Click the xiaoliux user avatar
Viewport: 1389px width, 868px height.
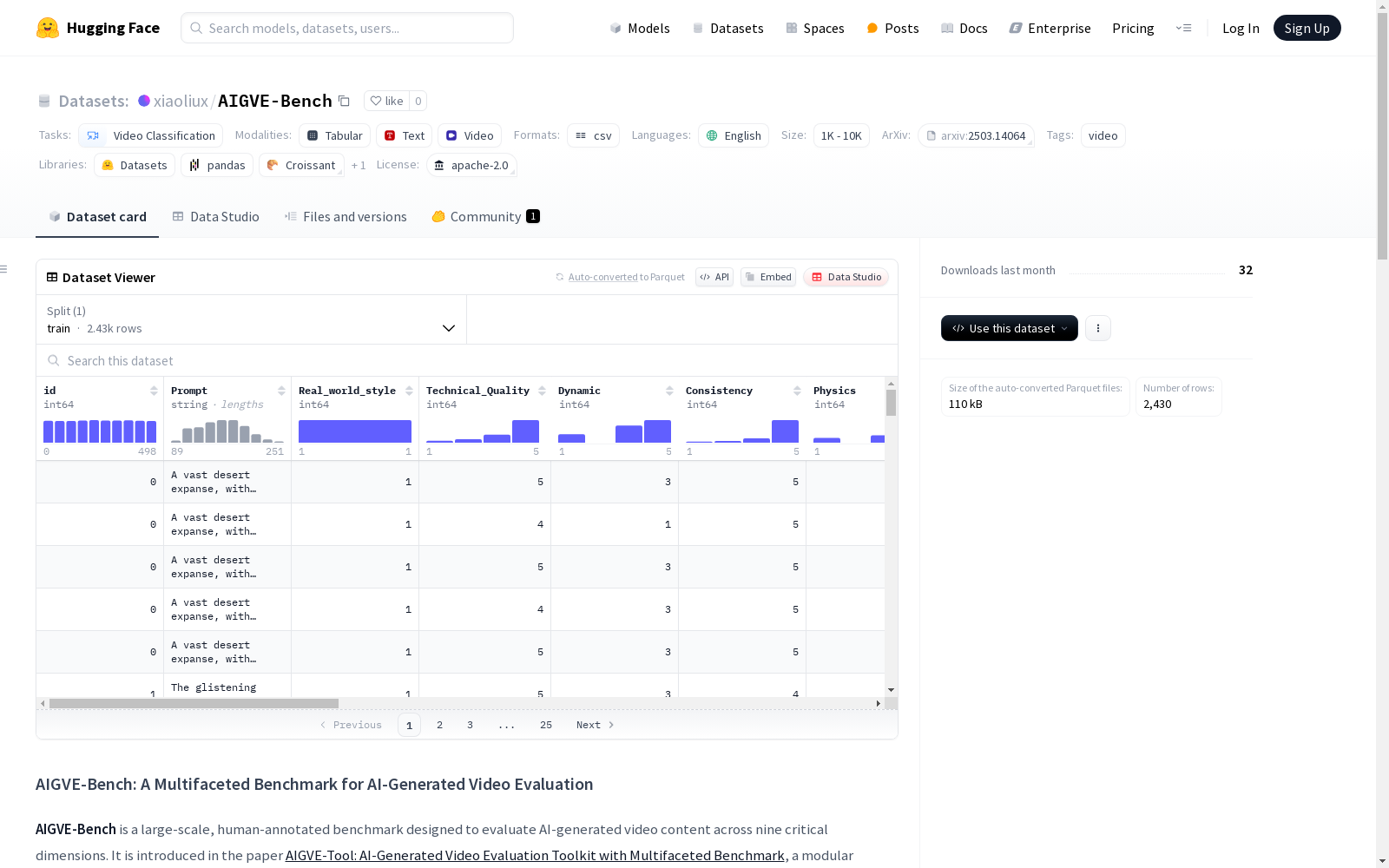tap(144, 101)
